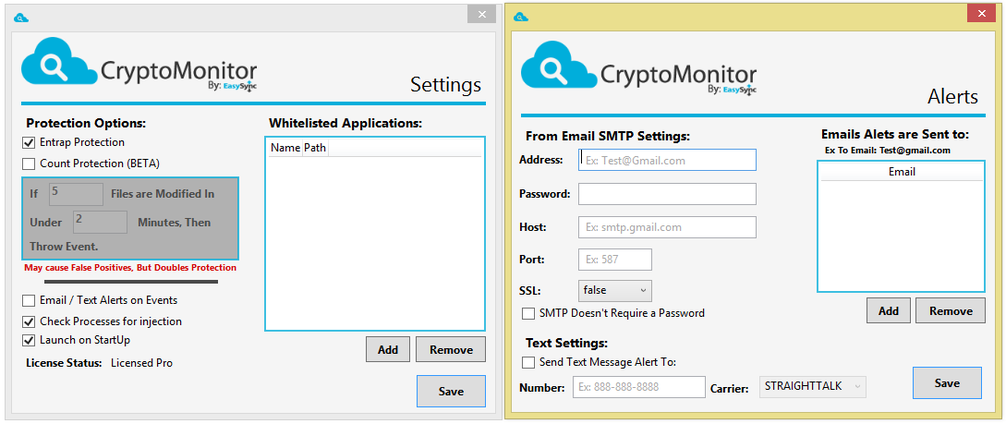Click Remove under Whitelisted Applications

click(x=450, y=350)
